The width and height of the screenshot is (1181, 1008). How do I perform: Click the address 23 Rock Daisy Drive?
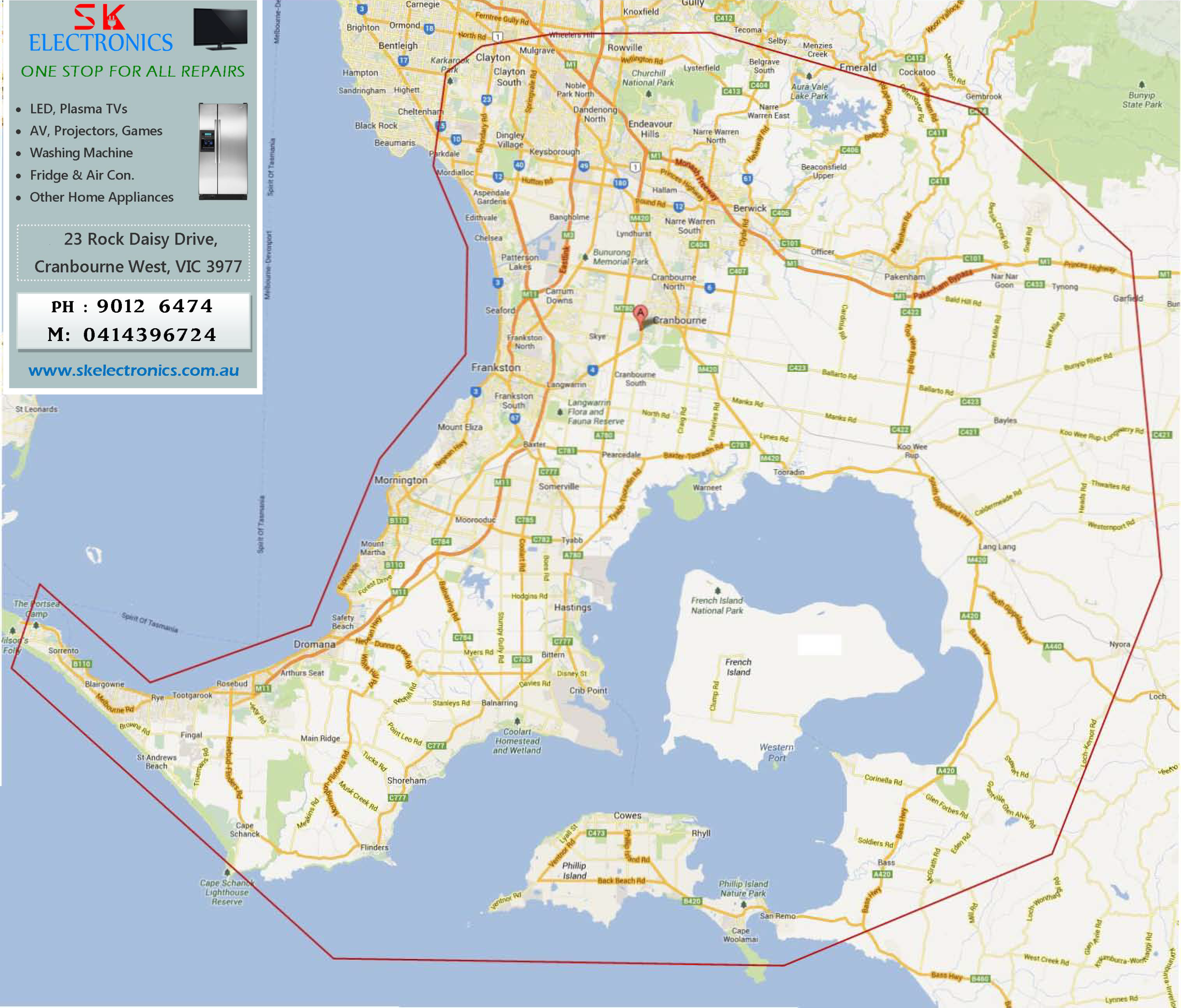pyautogui.click(x=141, y=239)
